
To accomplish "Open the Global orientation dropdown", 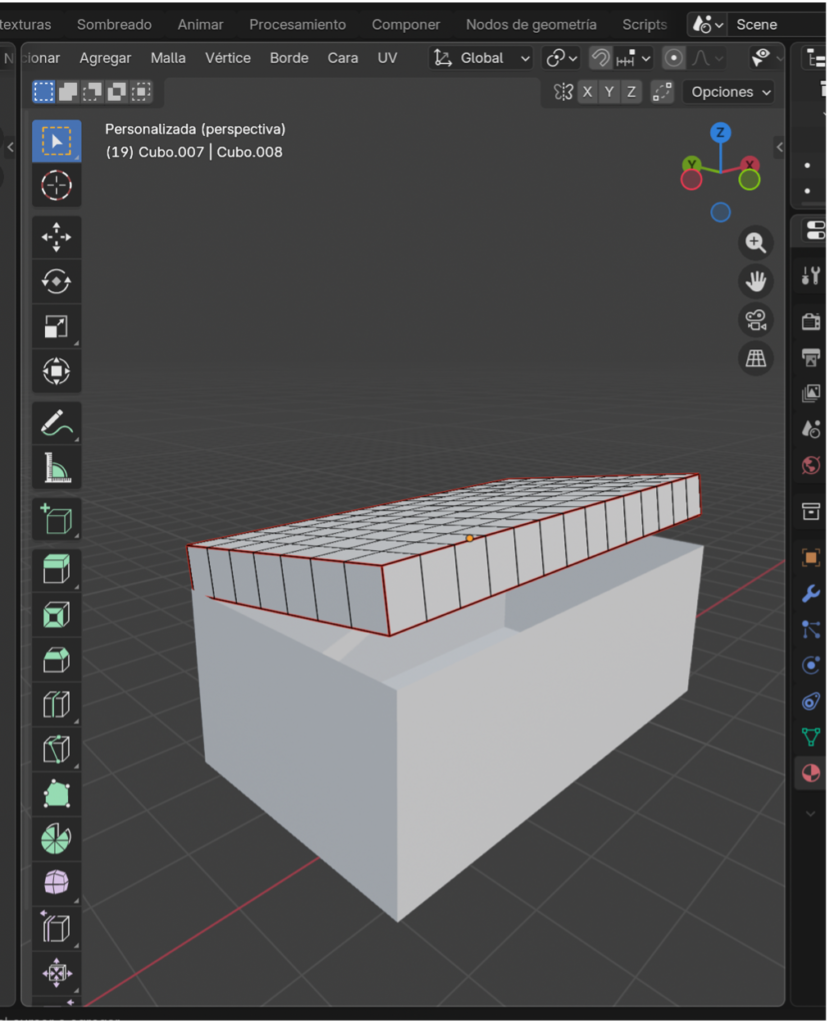I will 481,58.
